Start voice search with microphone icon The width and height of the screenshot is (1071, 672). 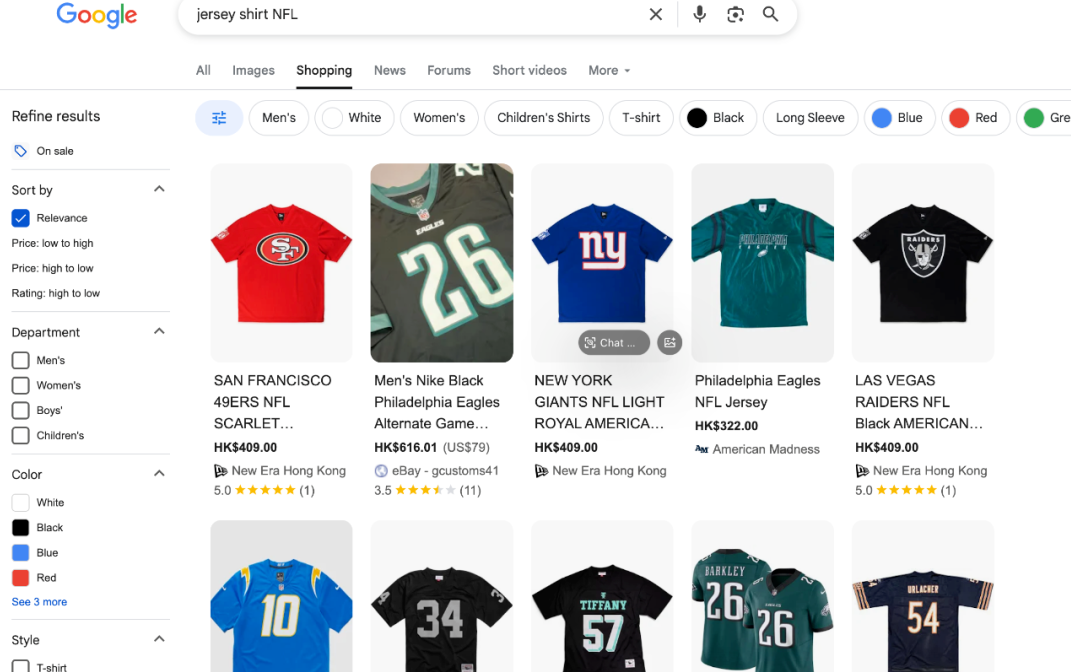point(699,14)
